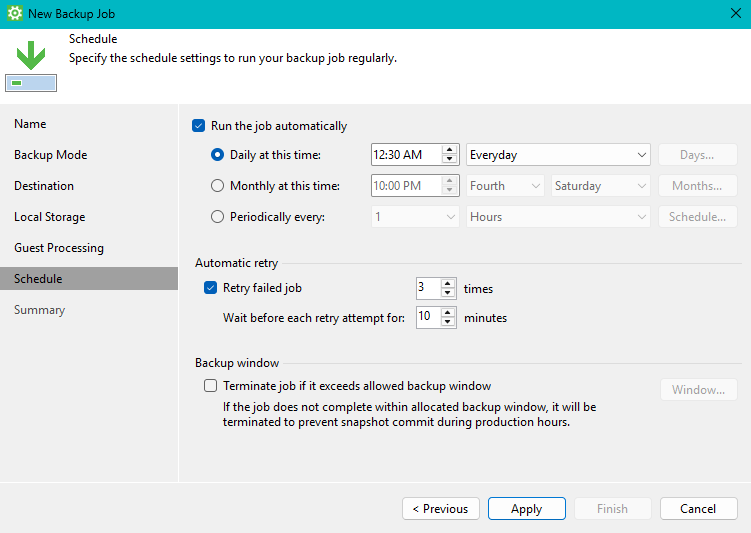Screen dimensions: 751x533
Task: Choose the Periodically every radio button
Action: 218,217
